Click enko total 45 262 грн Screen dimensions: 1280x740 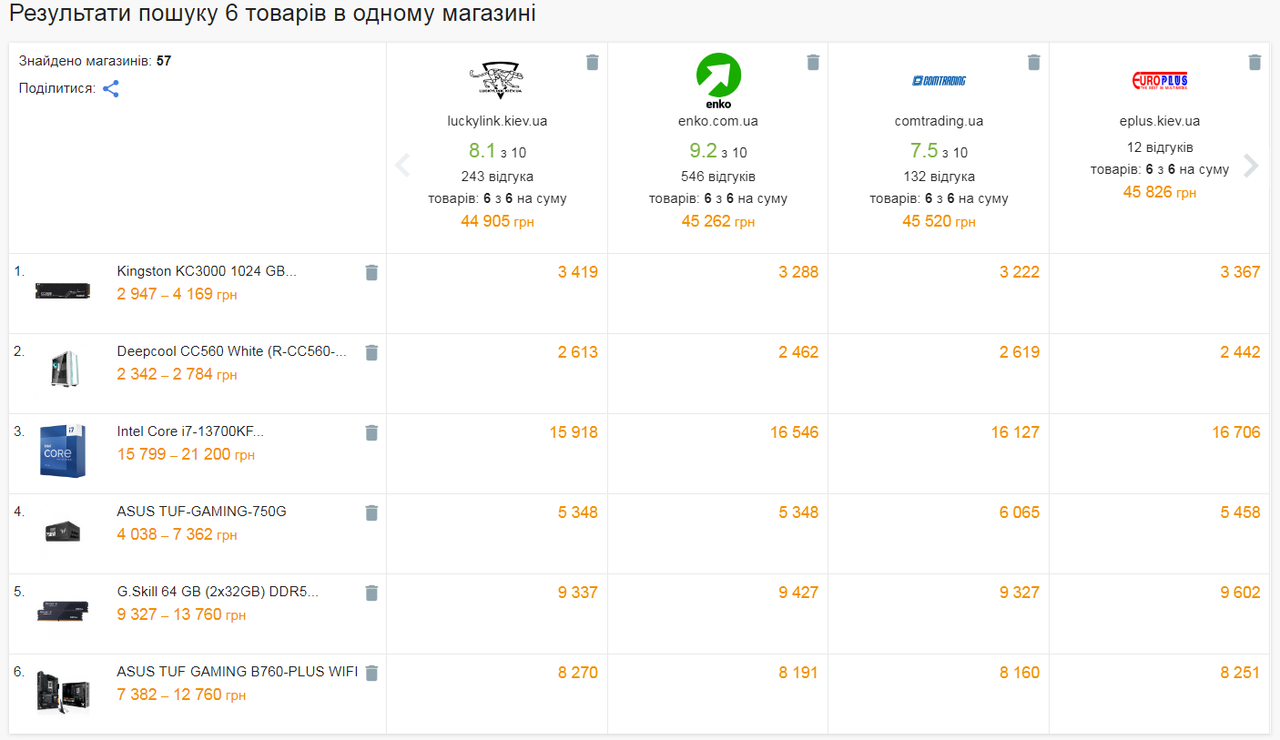[x=718, y=221]
